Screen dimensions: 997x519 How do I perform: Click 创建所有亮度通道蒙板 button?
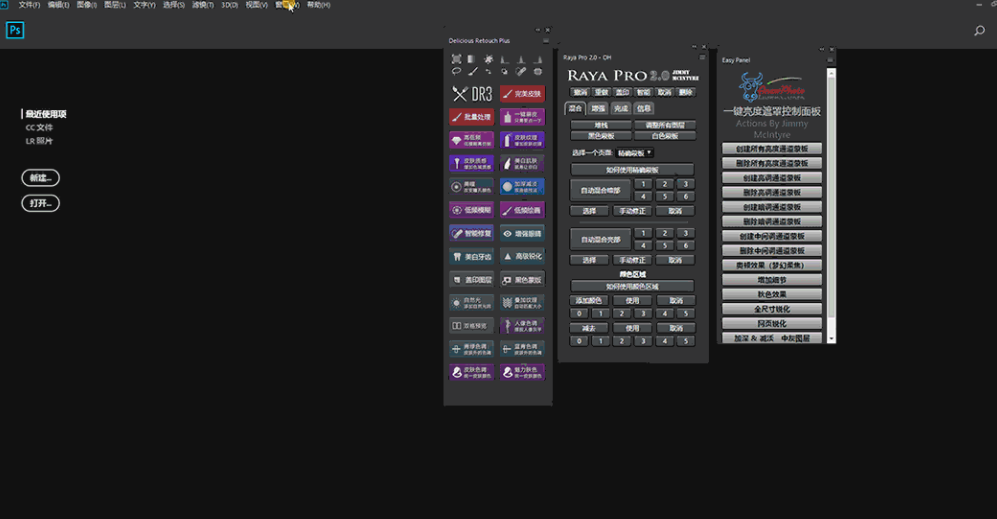(x=771, y=149)
